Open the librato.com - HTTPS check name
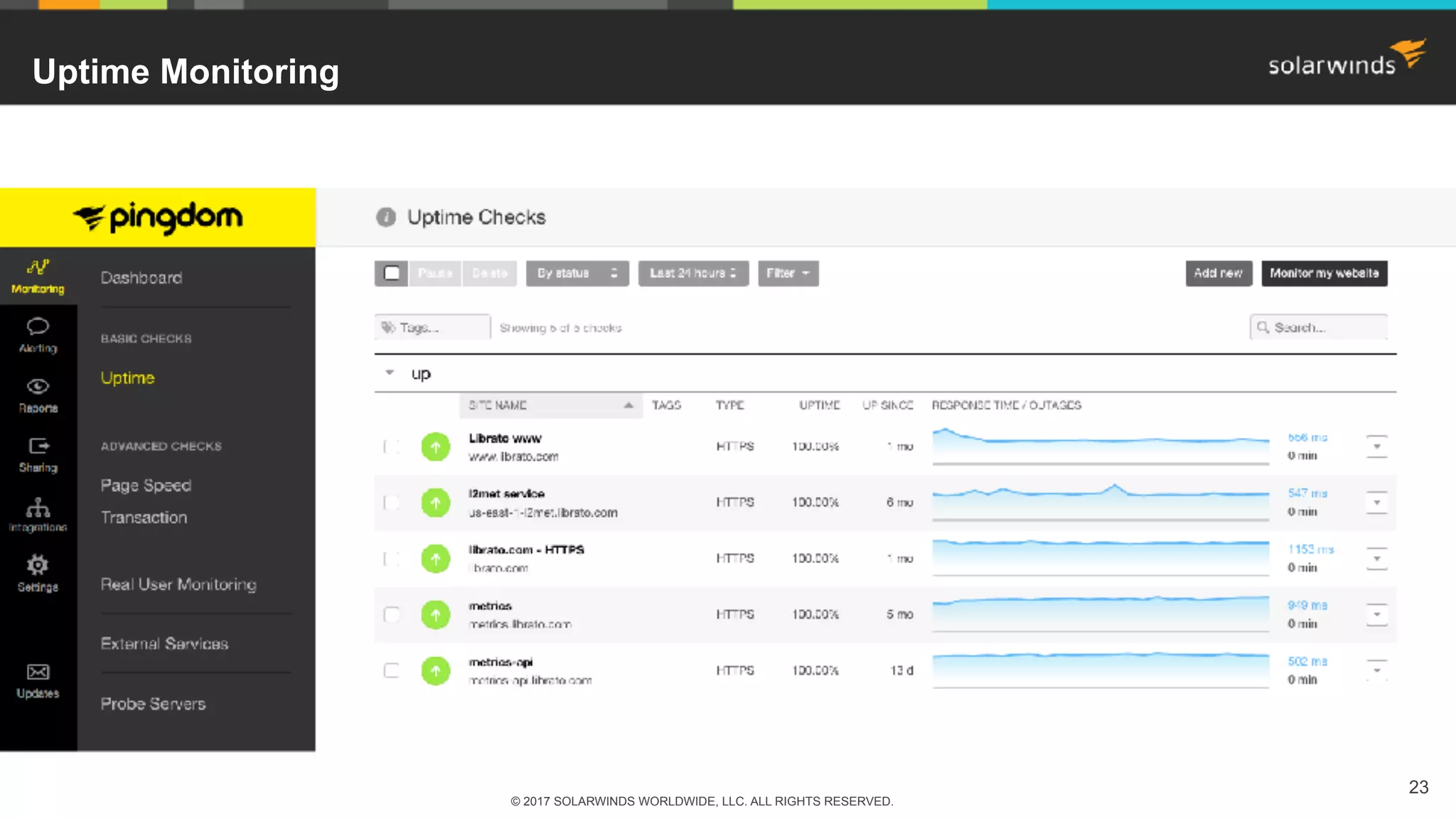 526,550
